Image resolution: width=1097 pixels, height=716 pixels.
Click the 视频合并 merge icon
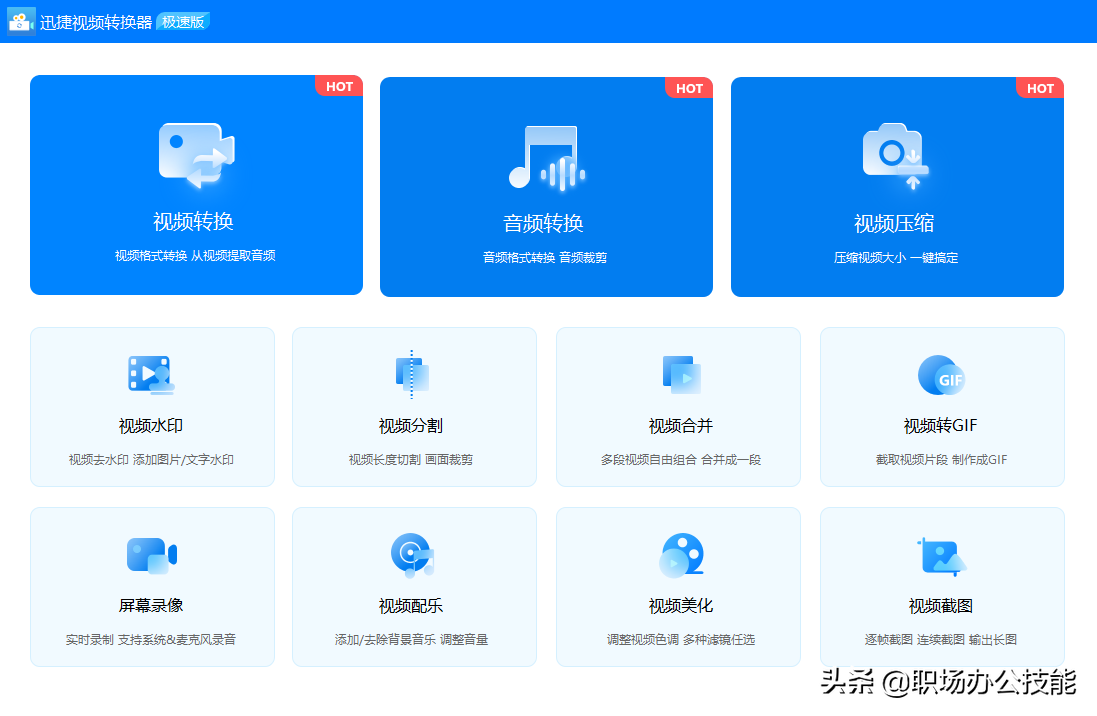tap(681, 374)
